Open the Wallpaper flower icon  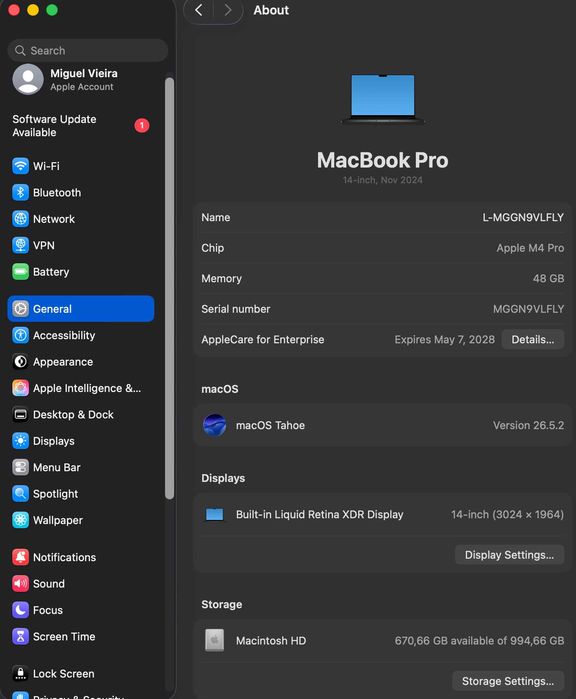coord(21,520)
